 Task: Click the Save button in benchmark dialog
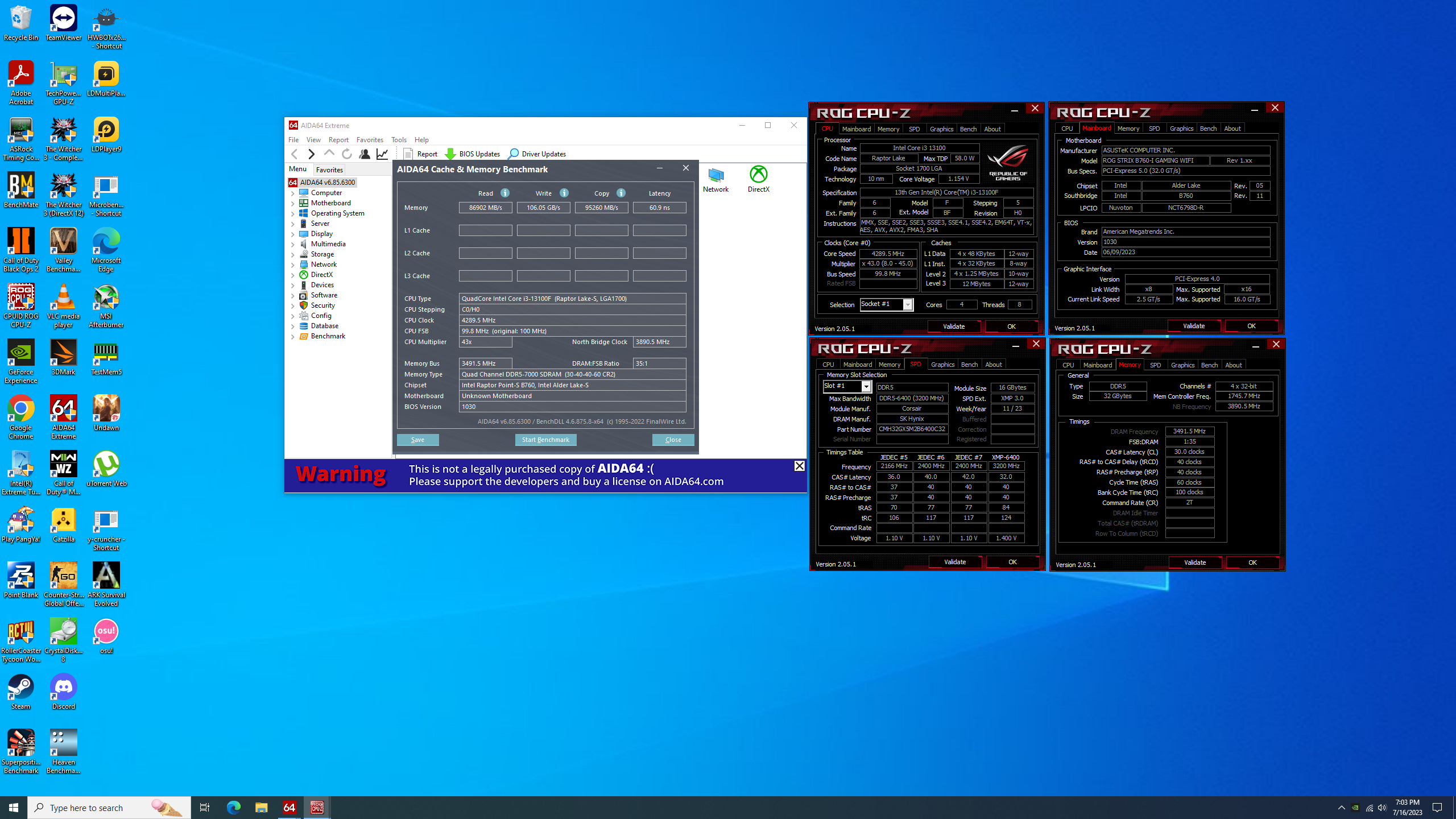(417, 440)
